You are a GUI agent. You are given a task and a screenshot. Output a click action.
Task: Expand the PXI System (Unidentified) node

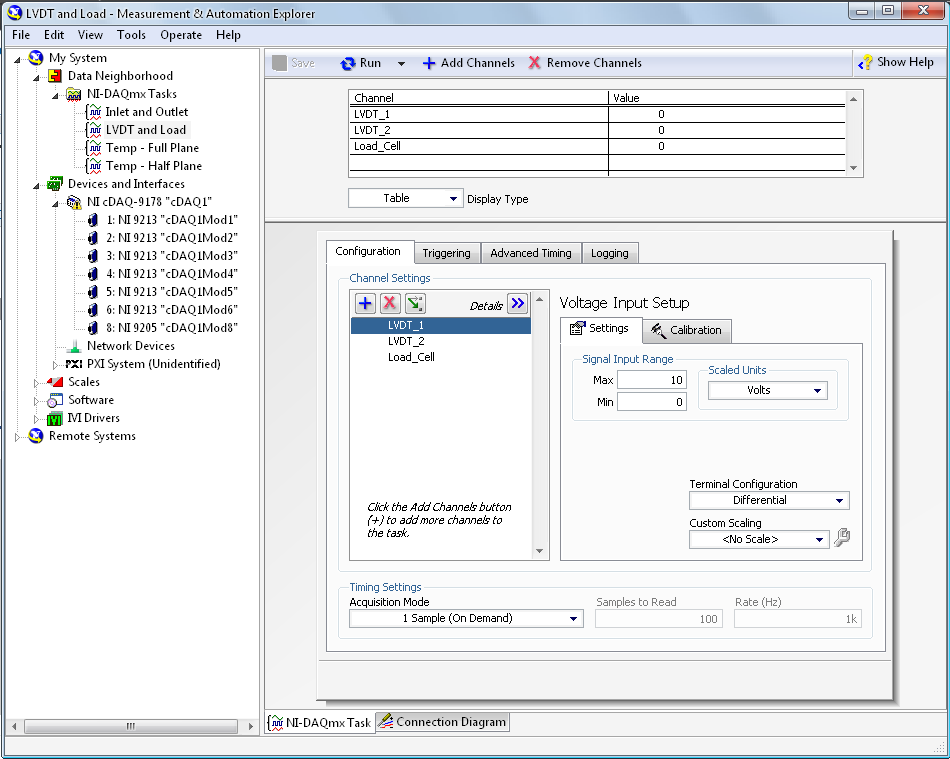[55, 365]
